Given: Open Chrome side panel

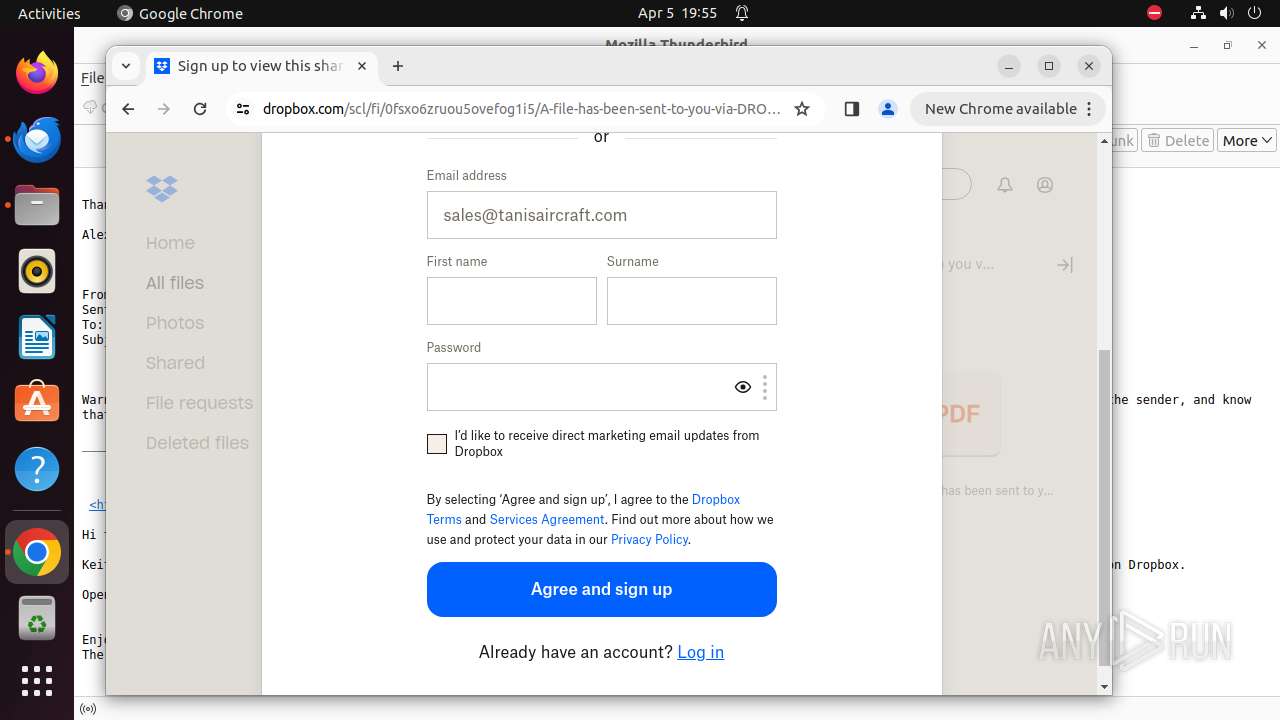Looking at the screenshot, I should click(x=852, y=109).
